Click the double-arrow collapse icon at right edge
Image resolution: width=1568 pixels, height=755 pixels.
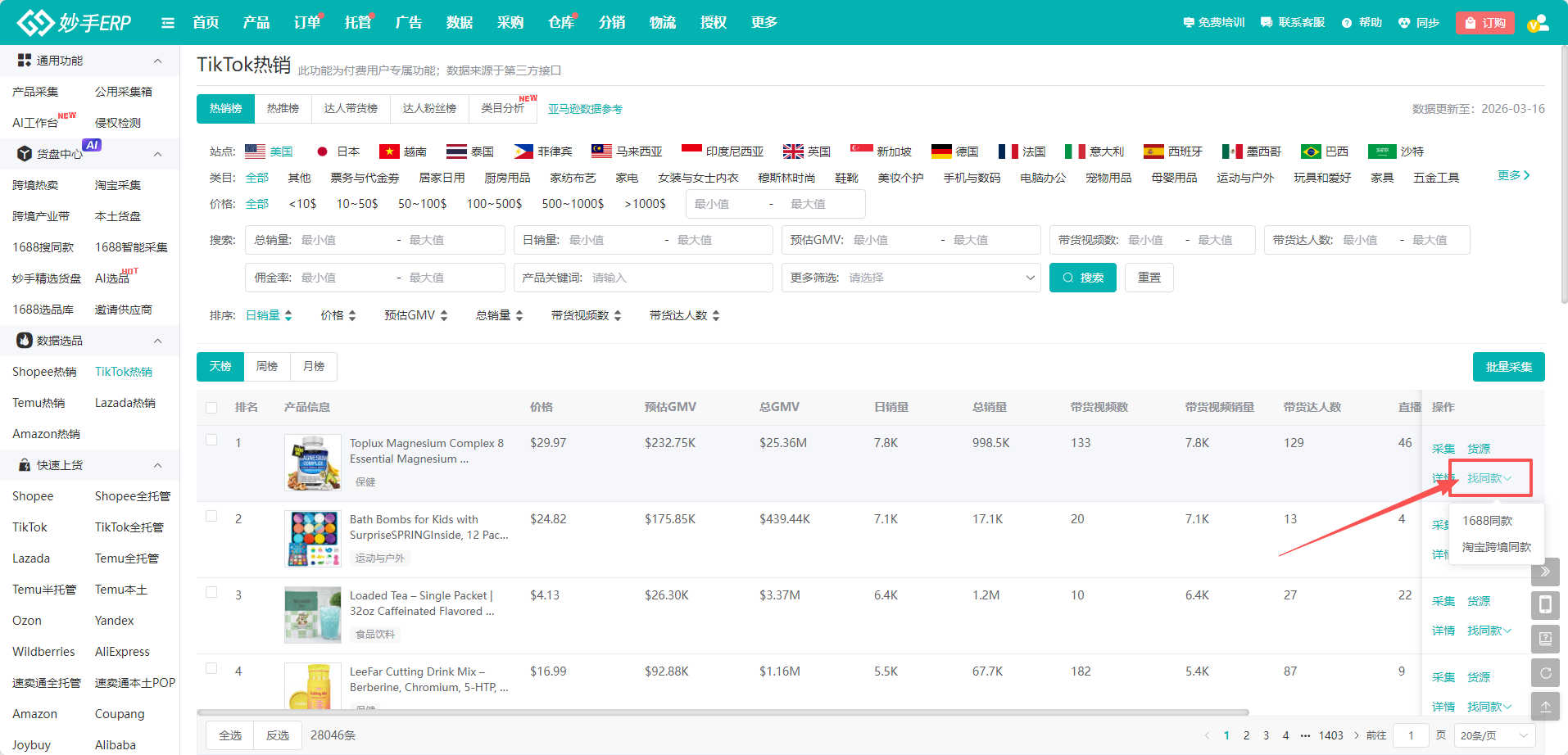pyautogui.click(x=1545, y=572)
